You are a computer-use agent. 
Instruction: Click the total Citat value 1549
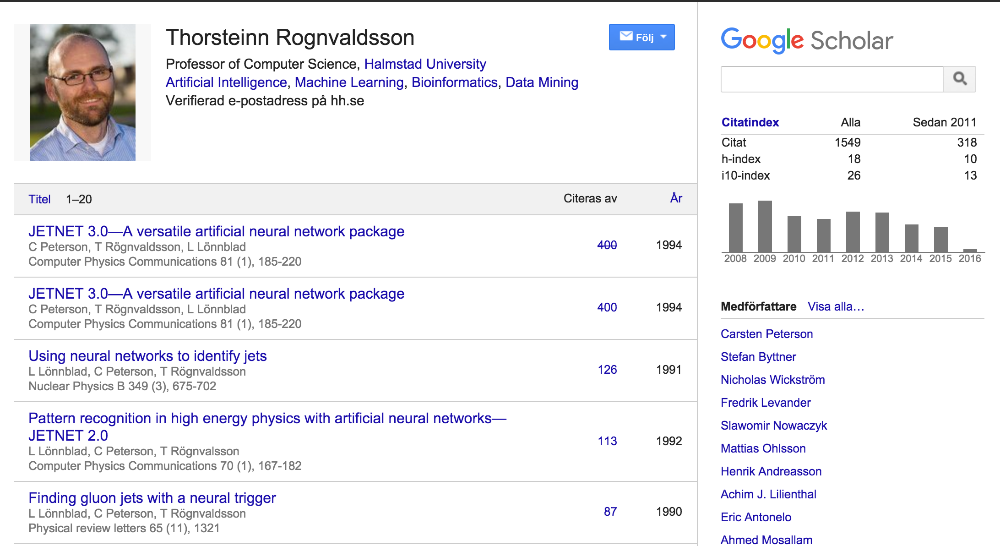[x=848, y=143]
